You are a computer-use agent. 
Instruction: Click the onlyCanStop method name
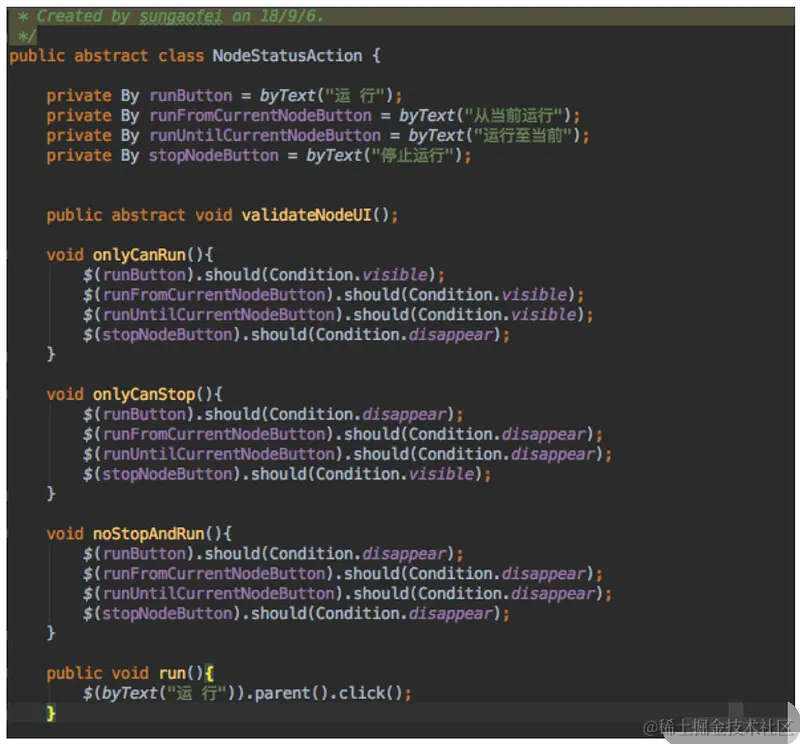[144, 394]
